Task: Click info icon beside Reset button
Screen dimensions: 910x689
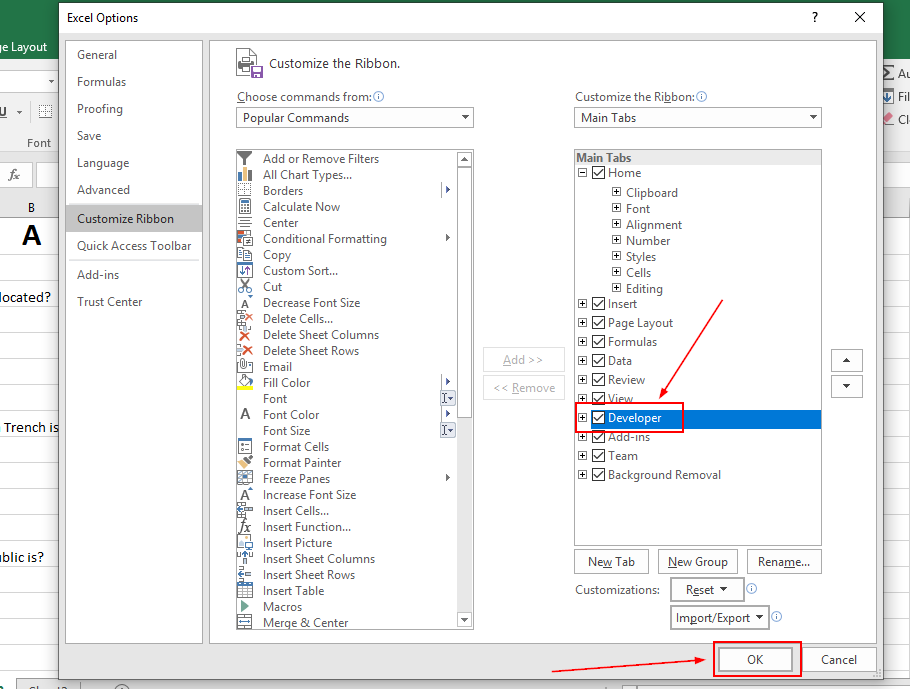Action: pos(752,589)
